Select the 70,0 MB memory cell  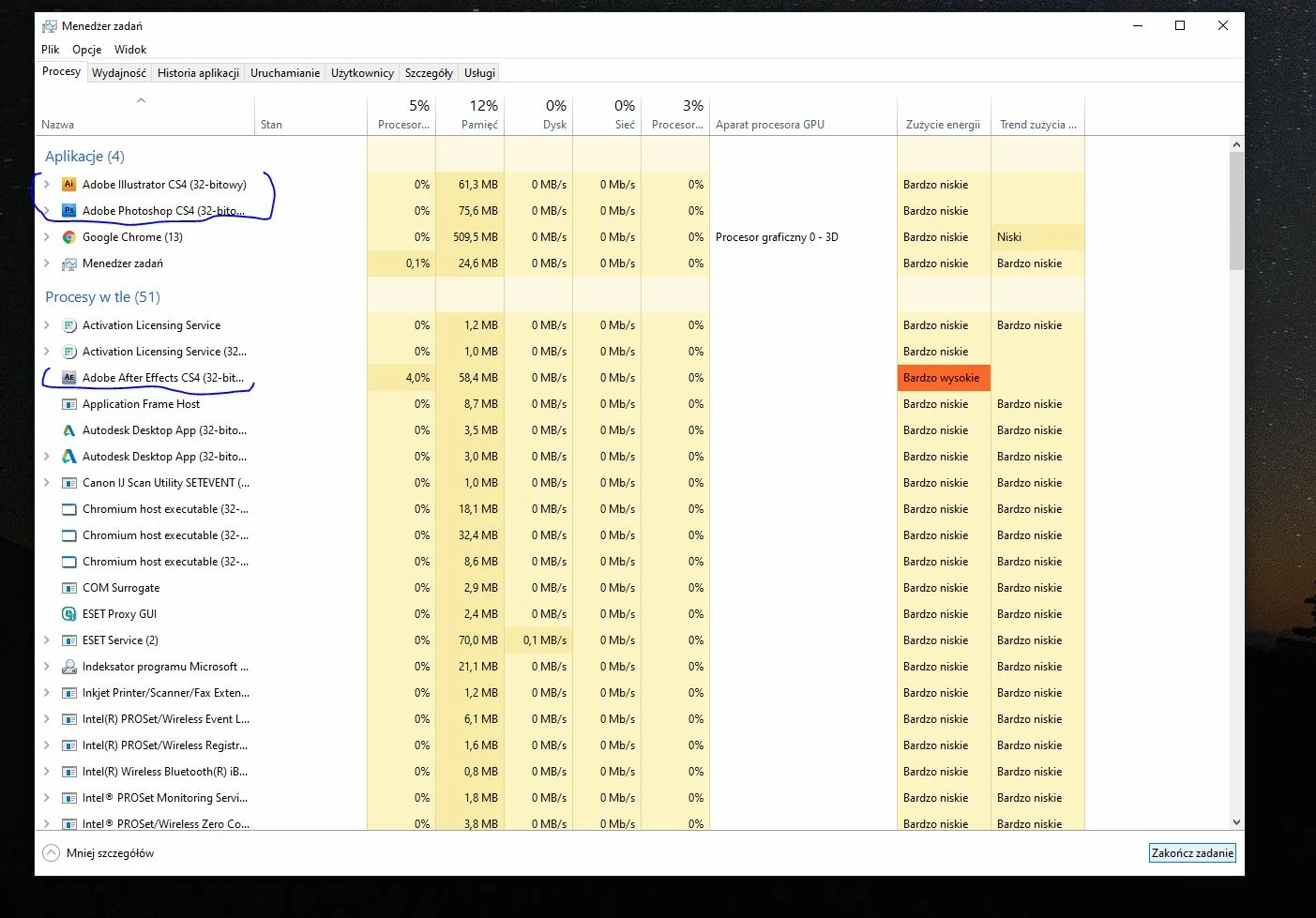point(470,640)
